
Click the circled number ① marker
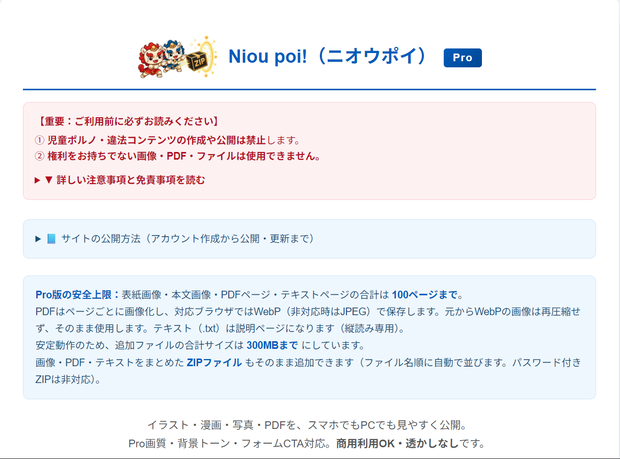pos(39,140)
